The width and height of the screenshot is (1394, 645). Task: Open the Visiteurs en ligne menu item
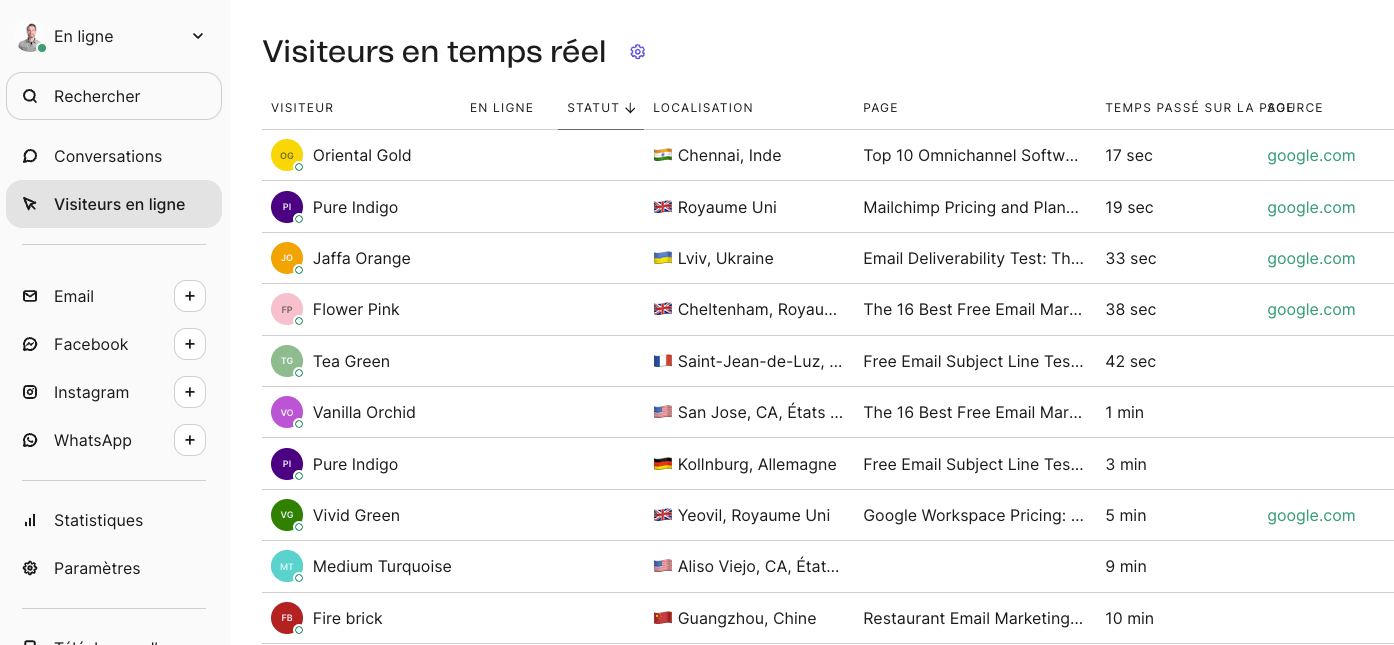tap(114, 204)
